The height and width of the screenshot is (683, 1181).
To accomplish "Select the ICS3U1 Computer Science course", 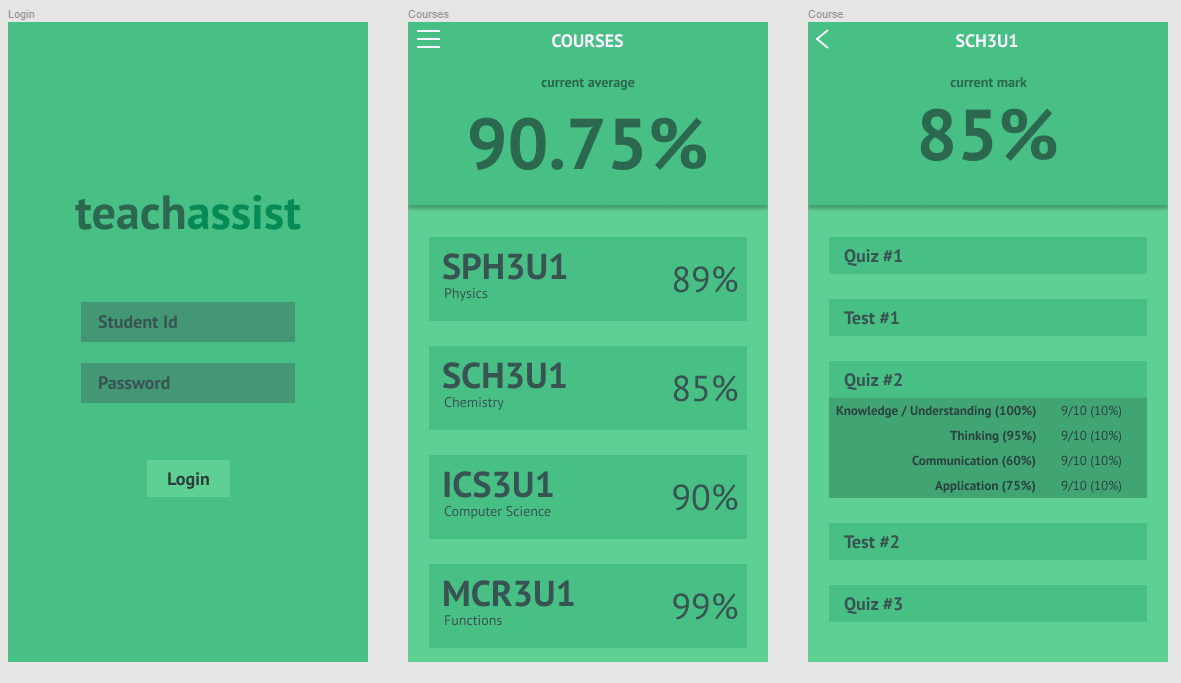I will (587, 497).
